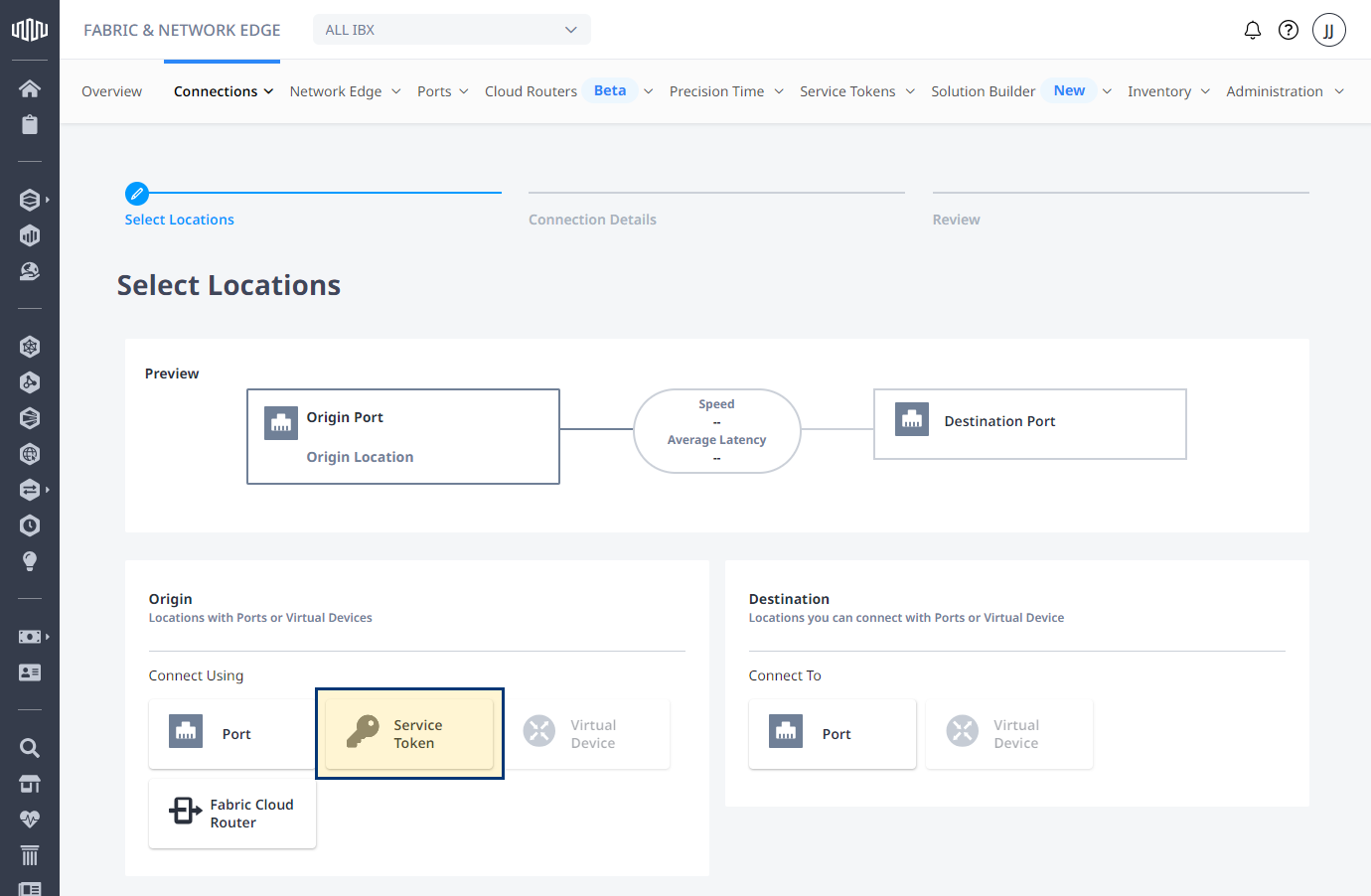Open the help question mark icon
The height and width of the screenshot is (896, 1371).
point(1289,30)
